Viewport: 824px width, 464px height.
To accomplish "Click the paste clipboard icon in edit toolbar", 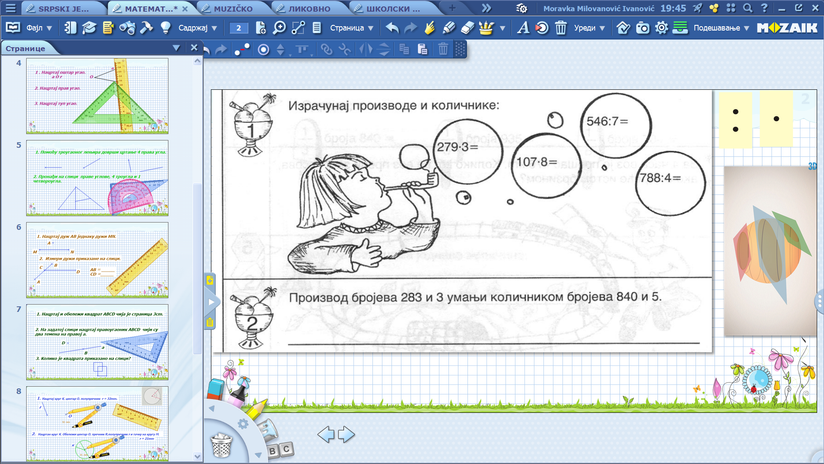I will click(x=422, y=49).
